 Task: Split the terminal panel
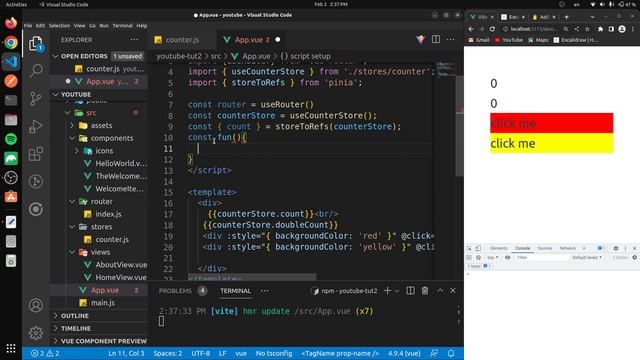(x=411, y=291)
